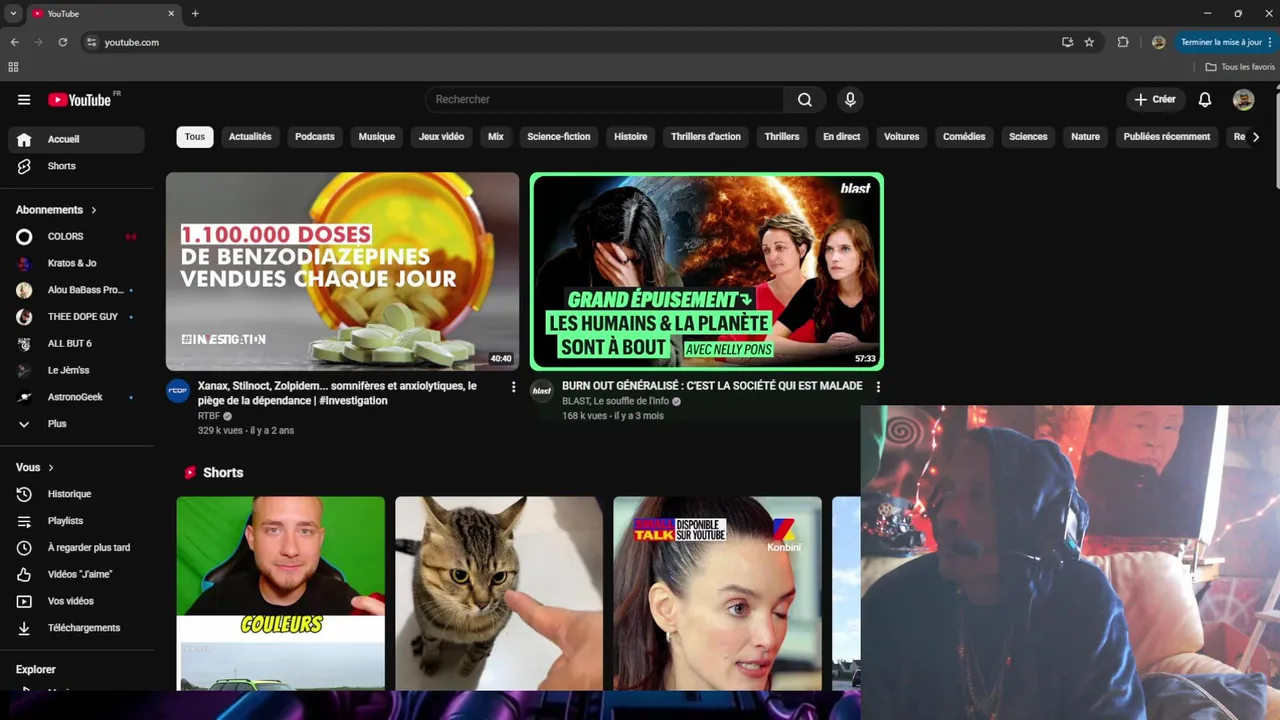Select the Musique filter chip
The width and height of the screenshot is (1280, 720).
pos(377,137)
